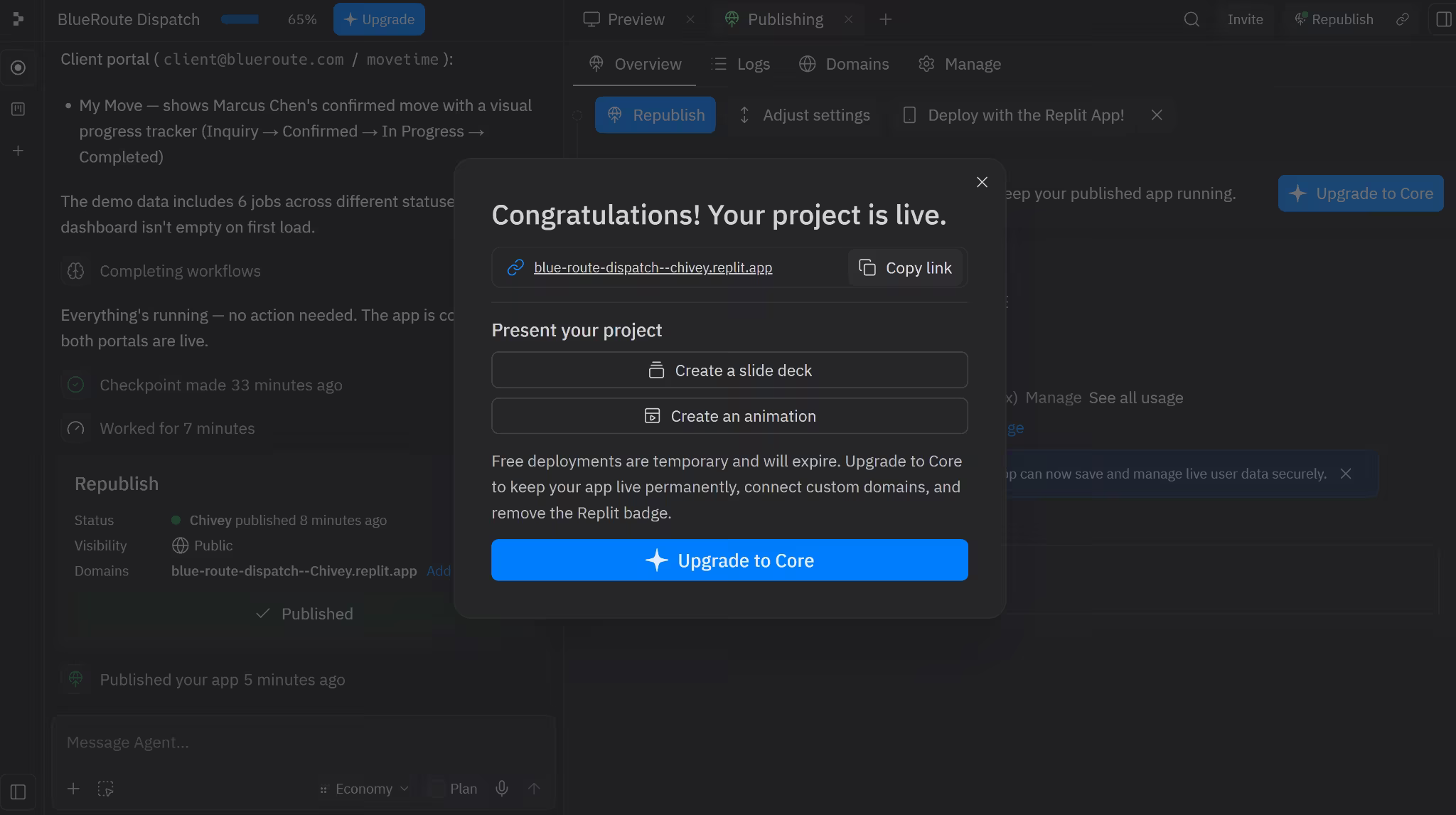The image size is (1456, 815).
Task: Click Invite in the top bar
Action: [1246, 19]
